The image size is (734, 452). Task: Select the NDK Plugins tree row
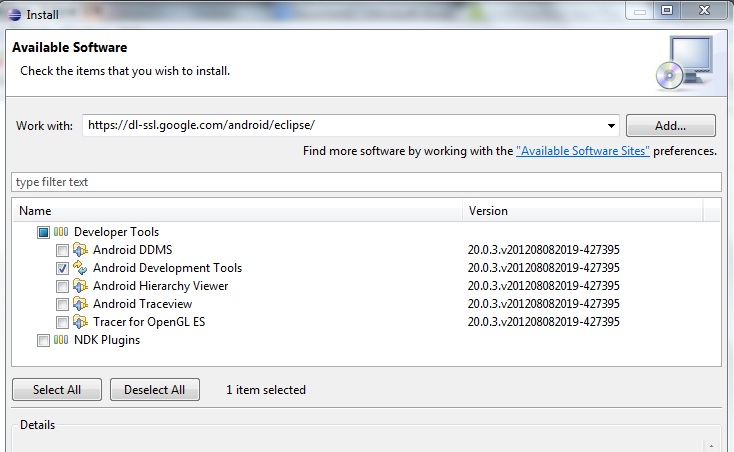click(107, 340)
